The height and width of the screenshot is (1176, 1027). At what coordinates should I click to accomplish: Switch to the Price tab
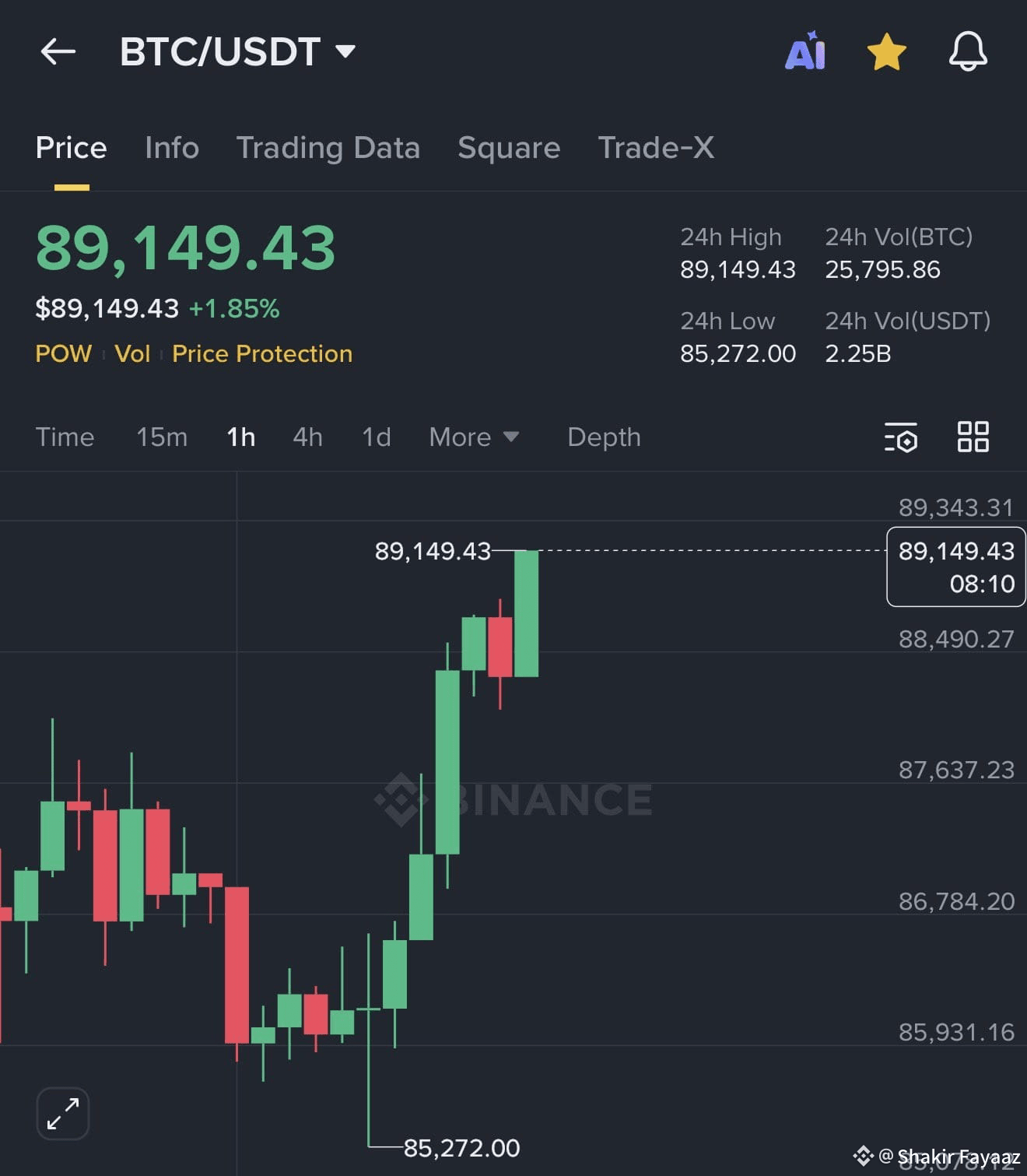(x=72, y=148)
